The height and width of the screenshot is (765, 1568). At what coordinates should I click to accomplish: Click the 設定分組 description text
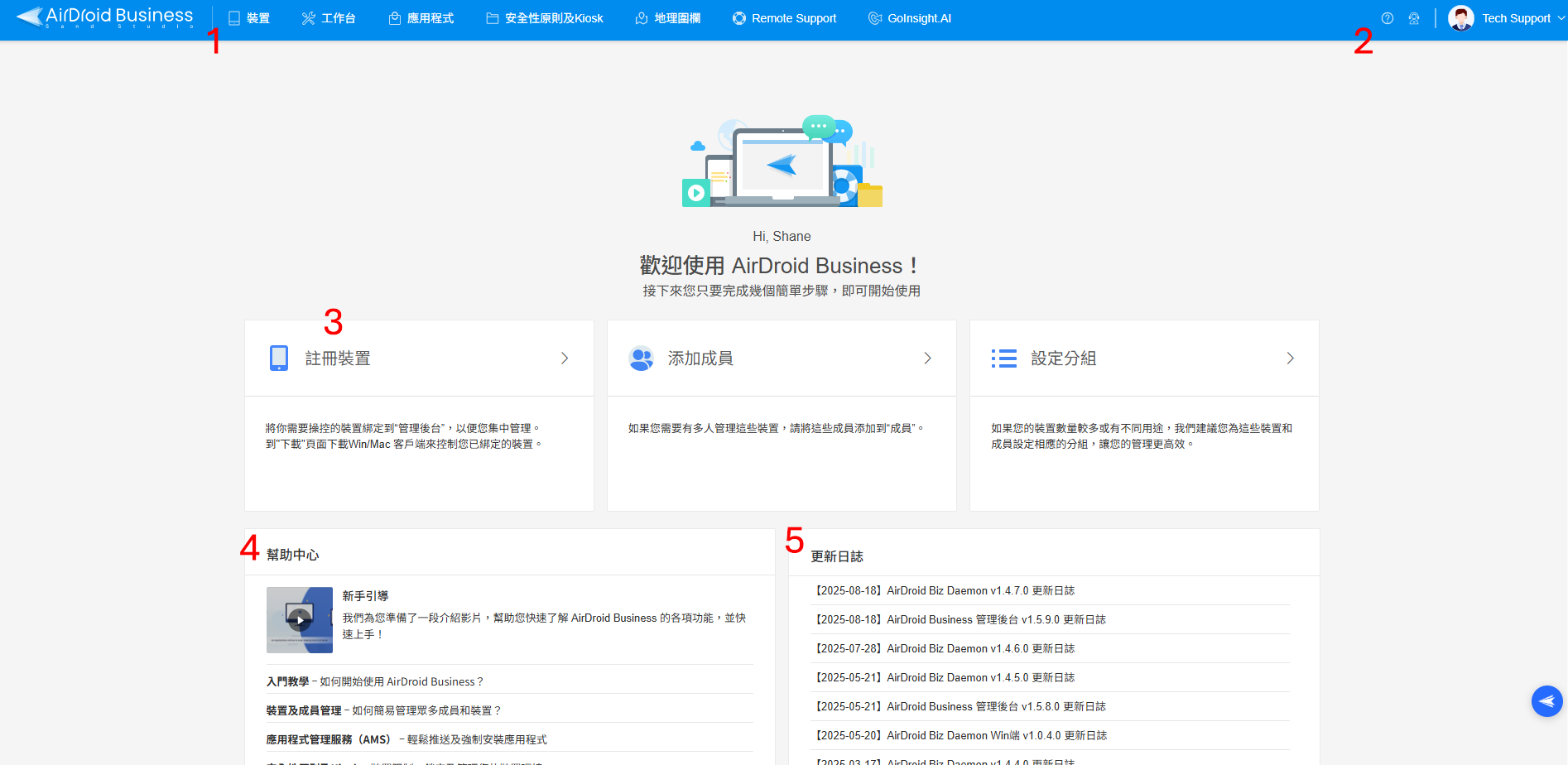click(x=1142, y=436)
